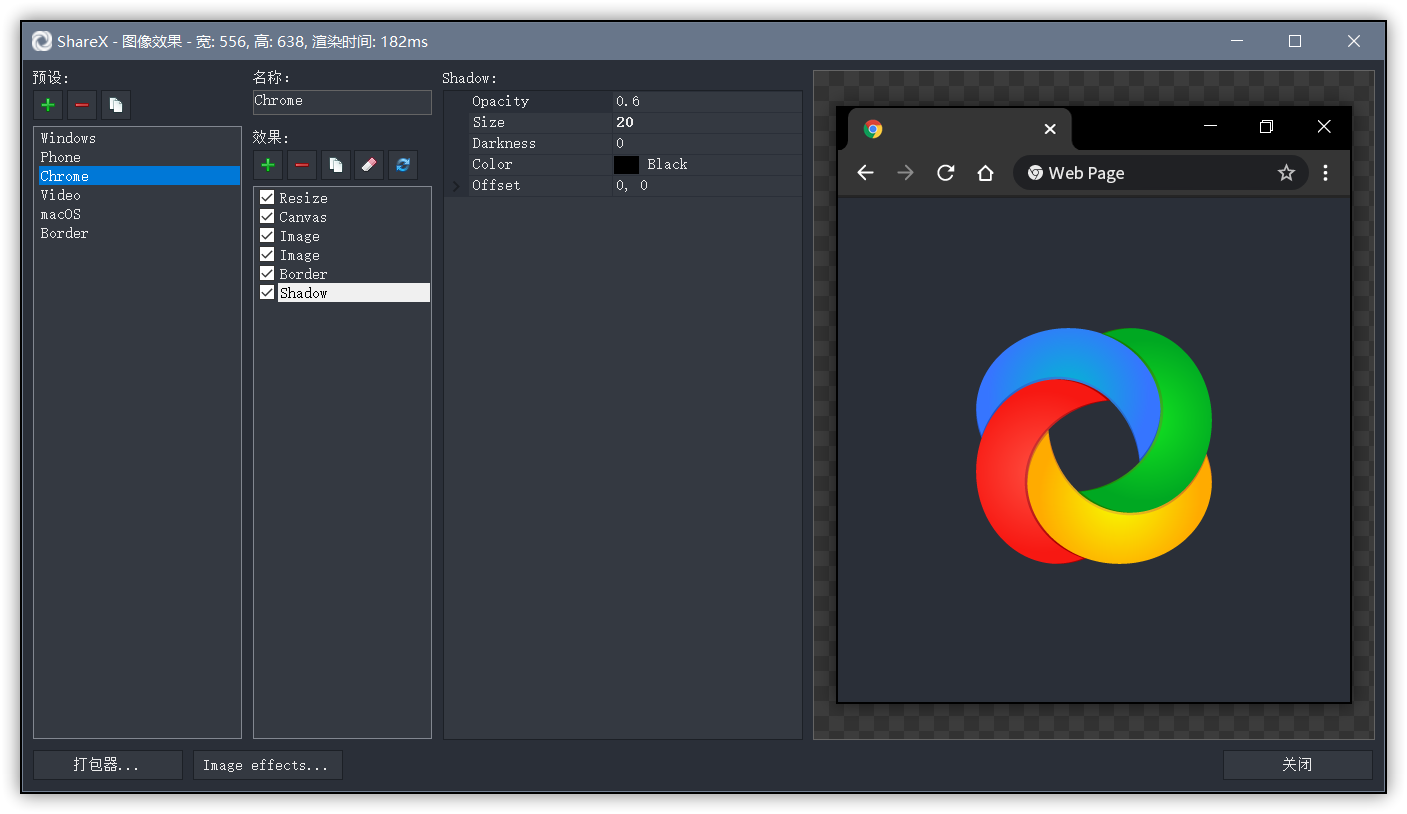The width and height of the screenshot is (1407, 814).
Task: Remove the selected preset with red minus
Action: coord(82,105)
